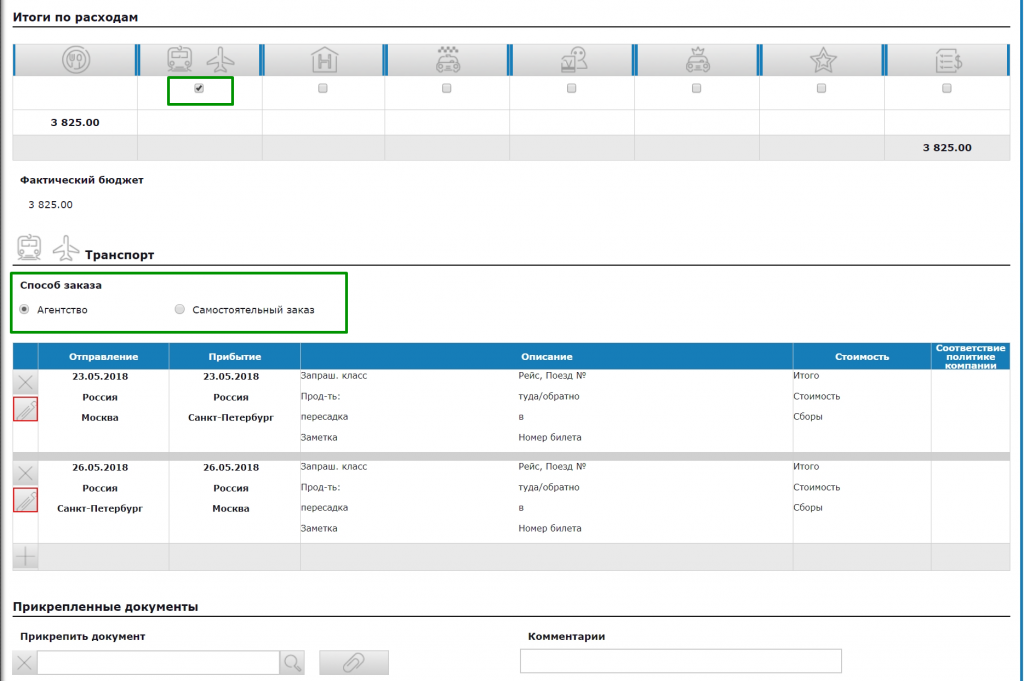The image size is (1024, 681).
Task: Delete the 23.05.2018 transport row
Action: (x=26, y=382)
